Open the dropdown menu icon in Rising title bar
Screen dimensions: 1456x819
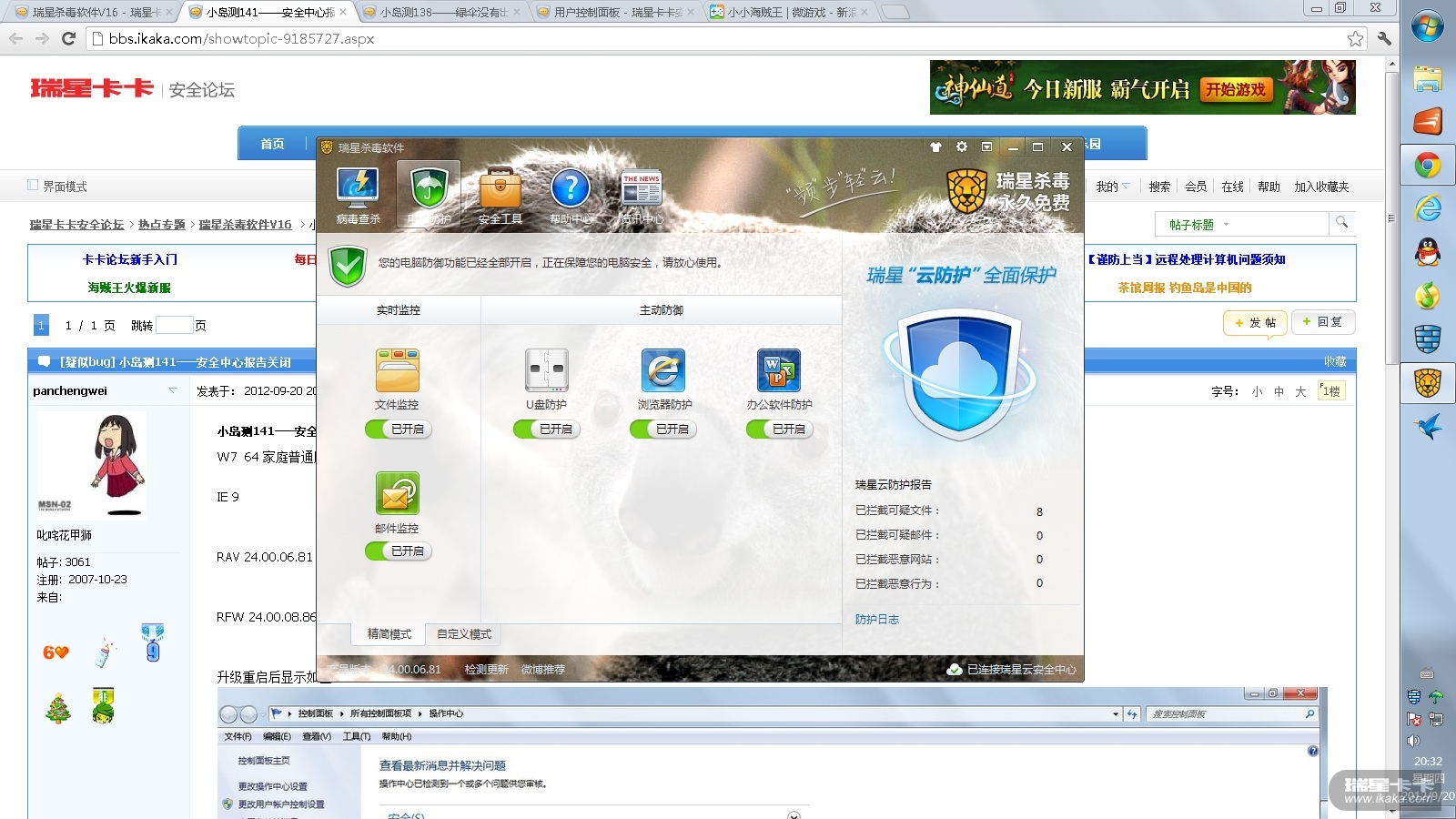[x=987, y=147]
